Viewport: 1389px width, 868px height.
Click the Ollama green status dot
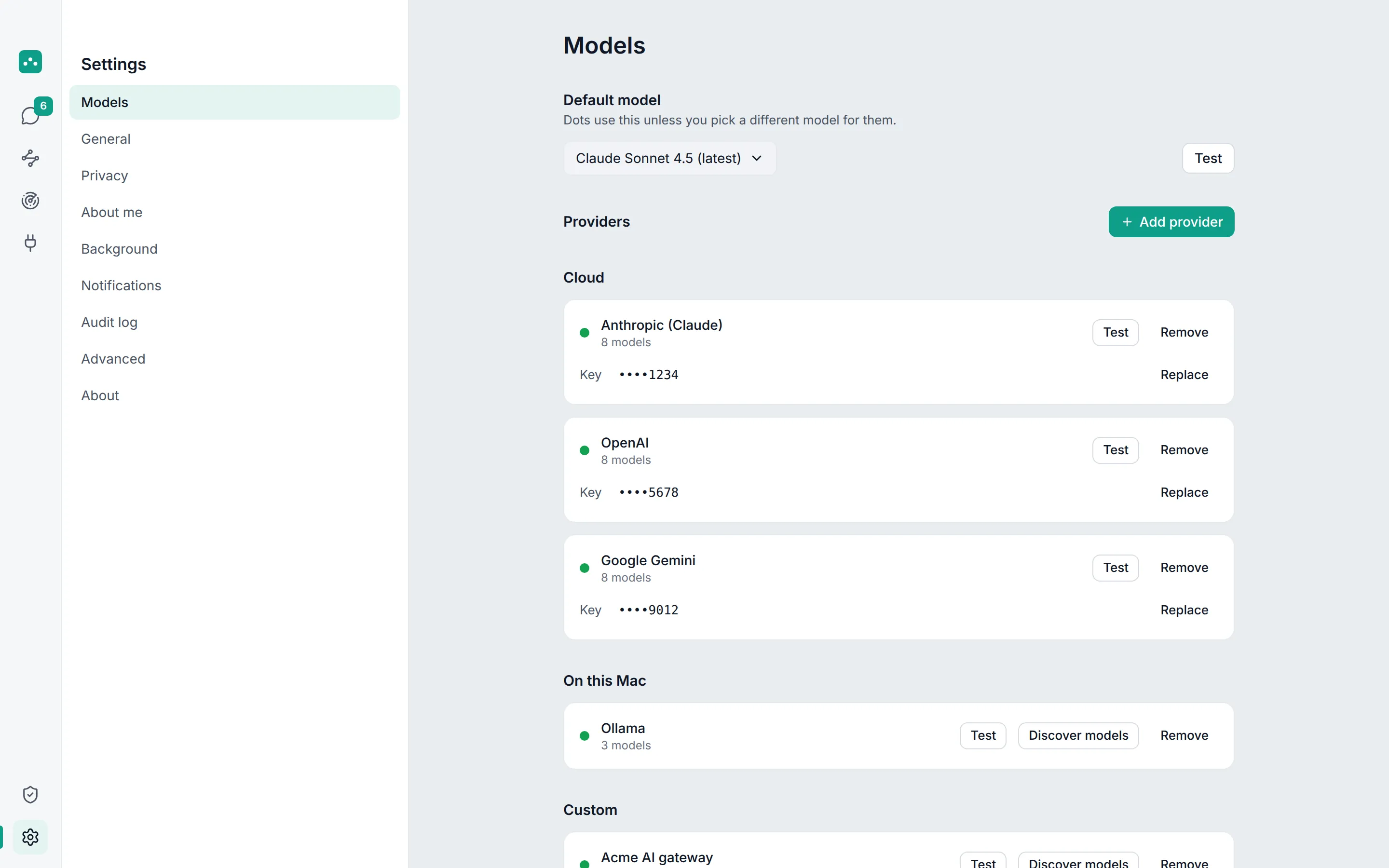coord(585,736)
